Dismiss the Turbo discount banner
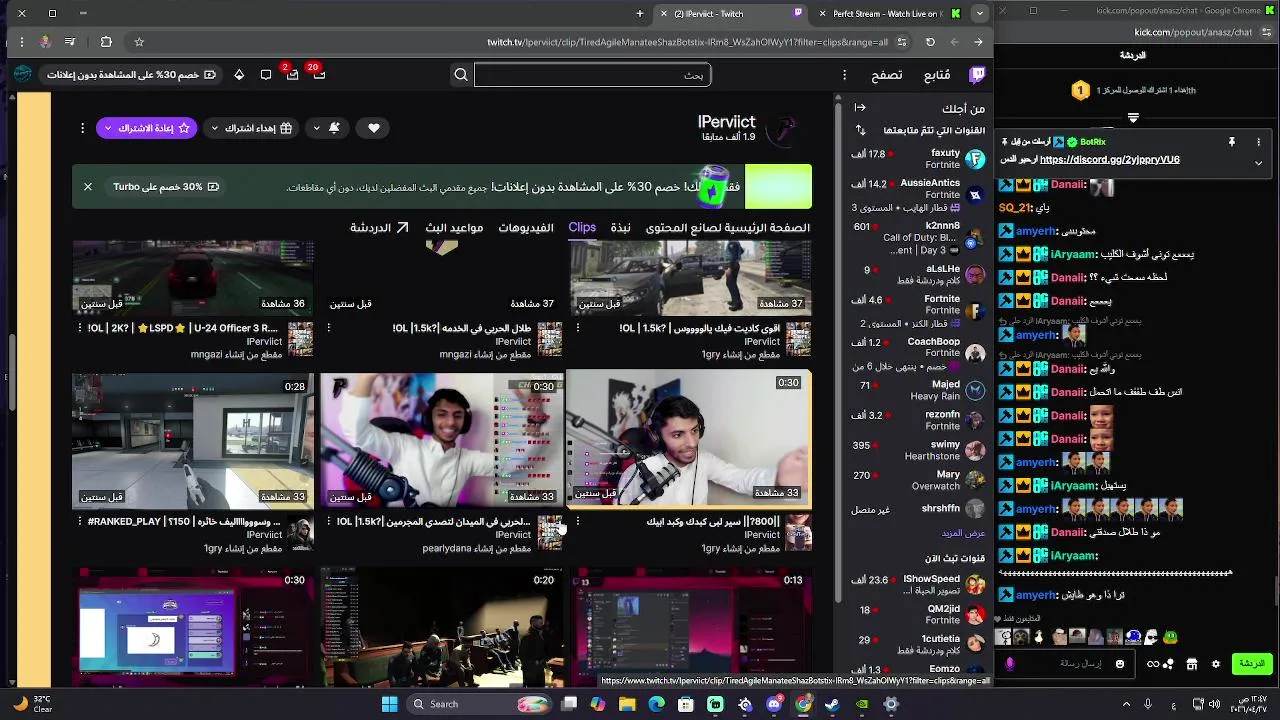The width and height of the screenshot is (1280, 720). pos(88,187)
